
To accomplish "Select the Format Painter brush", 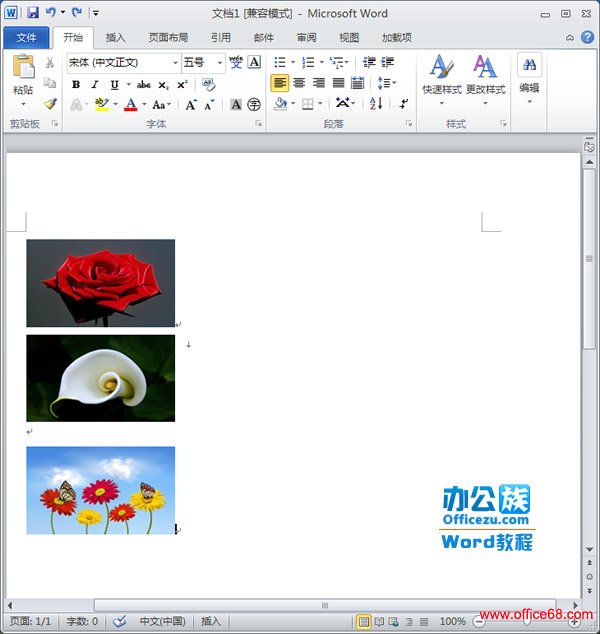I will point(50,104).
